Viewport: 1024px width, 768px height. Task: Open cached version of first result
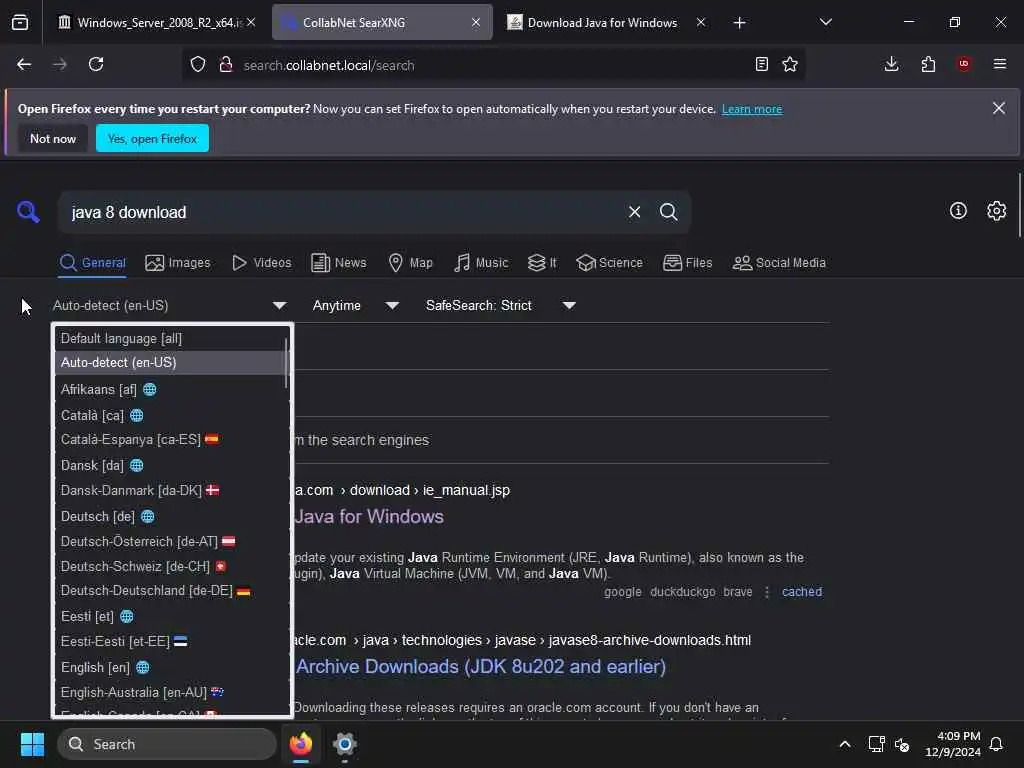click(x=802, y=592)
